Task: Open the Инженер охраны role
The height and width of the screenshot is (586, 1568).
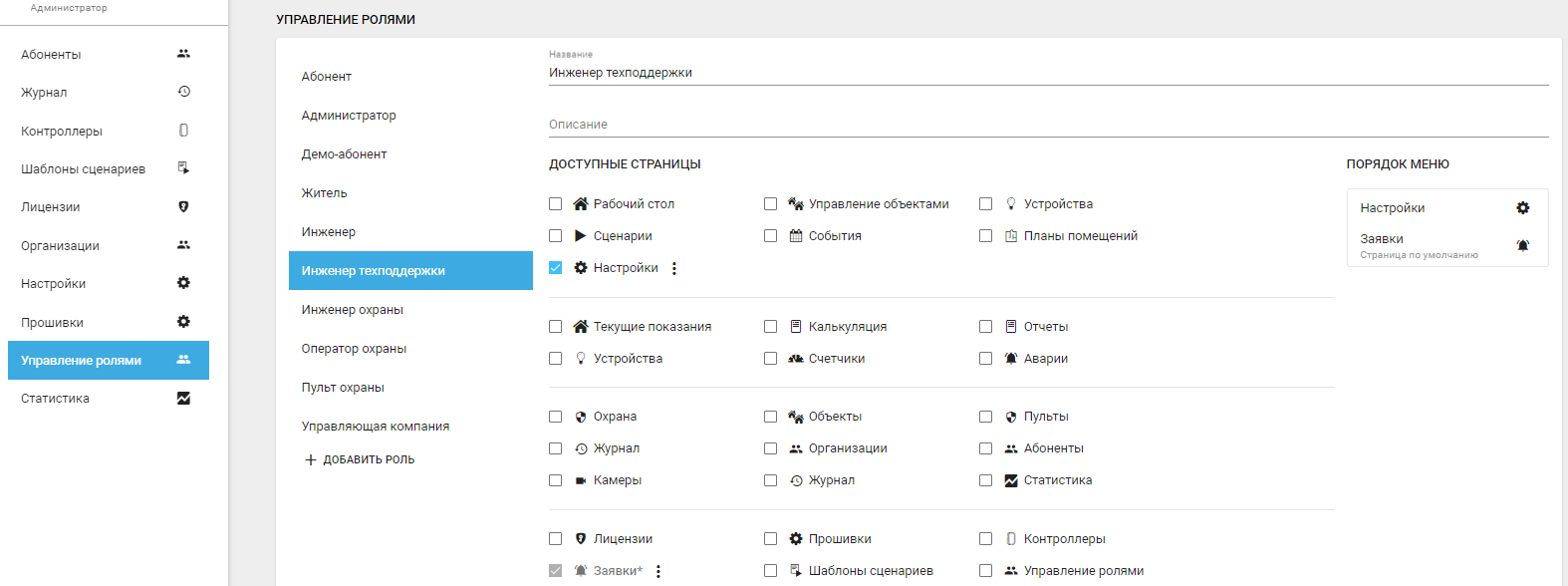Action: click(x=353, y=310)
